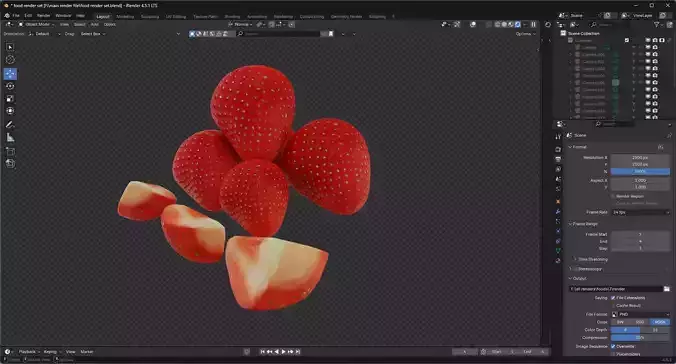Toggle the top collection exclude checkbox
Screen dimensions: 676x364
pos(627,40)
